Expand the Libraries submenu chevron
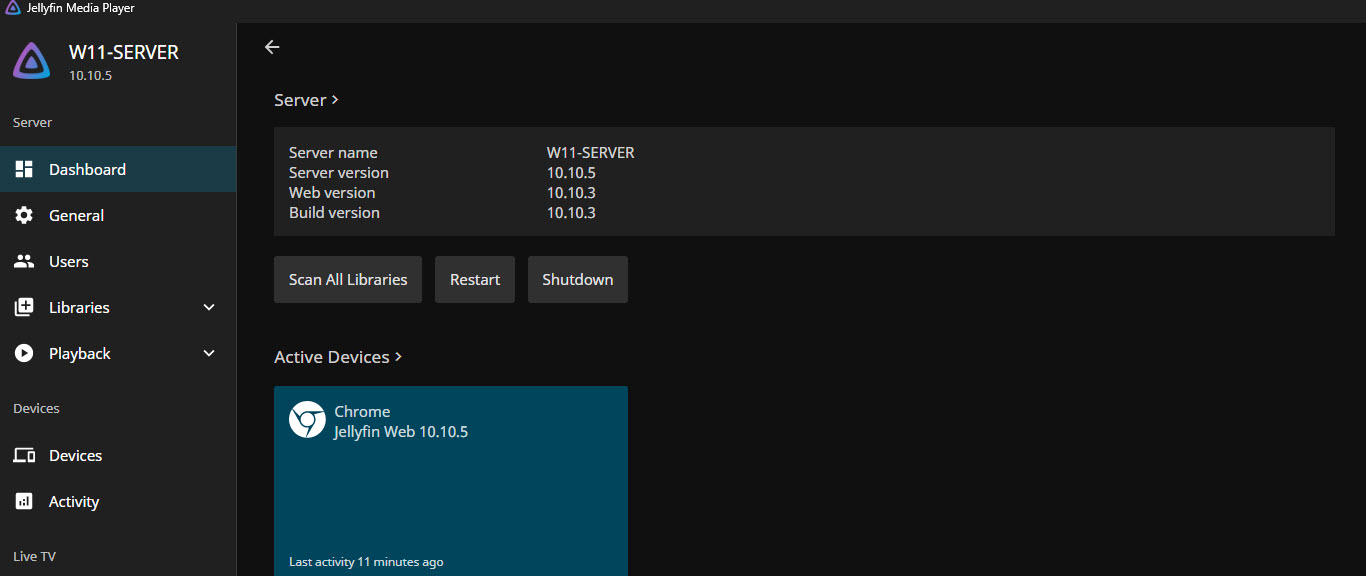 coord(209,308)
